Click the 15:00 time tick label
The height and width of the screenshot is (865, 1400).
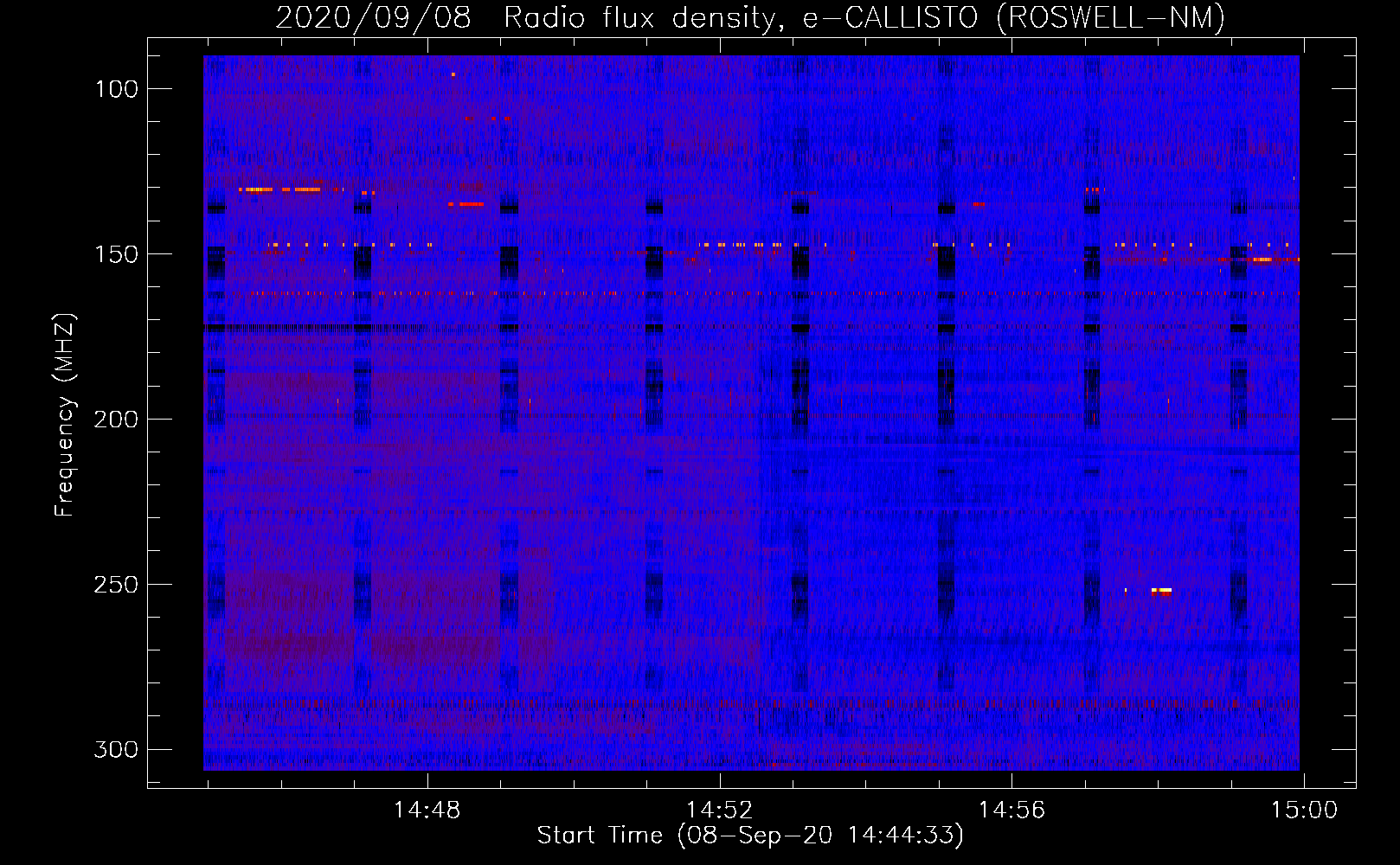pos(1304,811)
